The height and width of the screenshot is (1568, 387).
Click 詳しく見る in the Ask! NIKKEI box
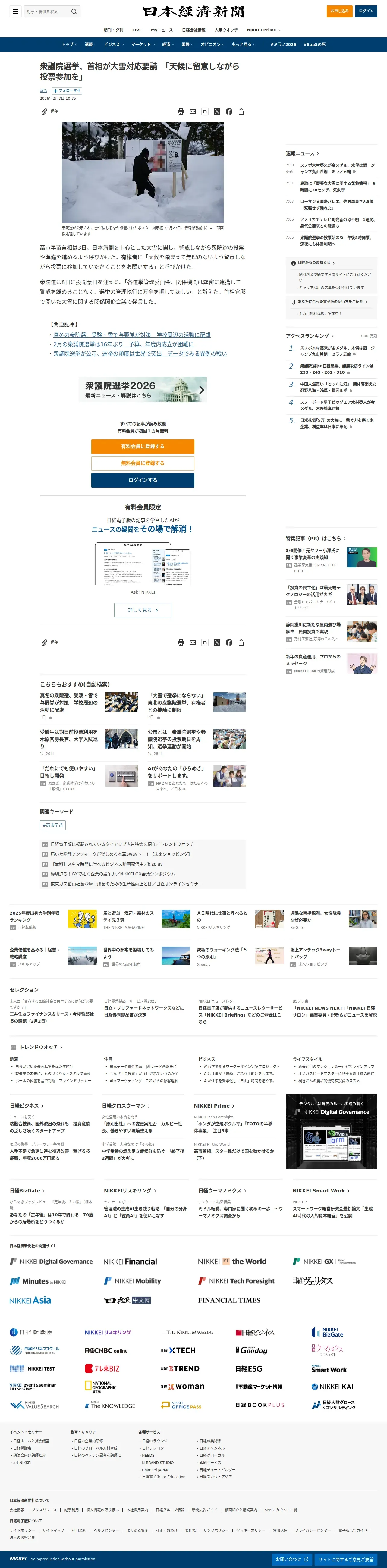pos(142,610)
